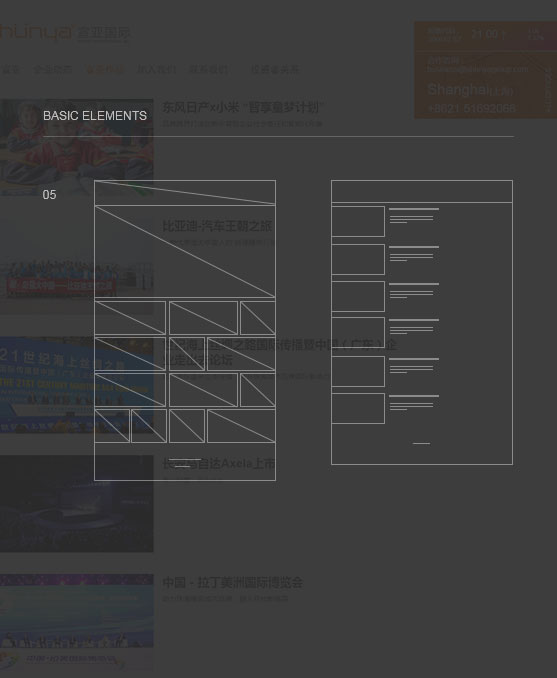Open the 投资者关系 menu item
Screen dimensions: 557x678
275,69
